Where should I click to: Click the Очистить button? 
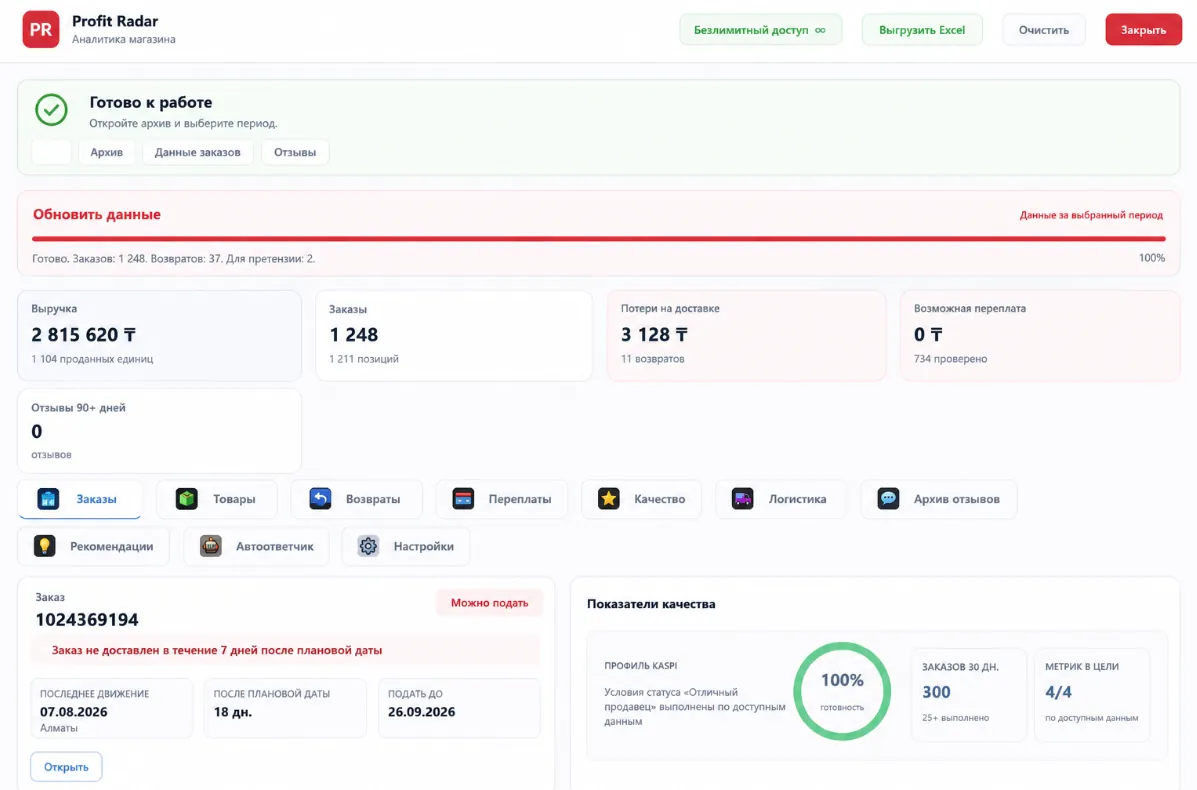tap(1044, 30)
